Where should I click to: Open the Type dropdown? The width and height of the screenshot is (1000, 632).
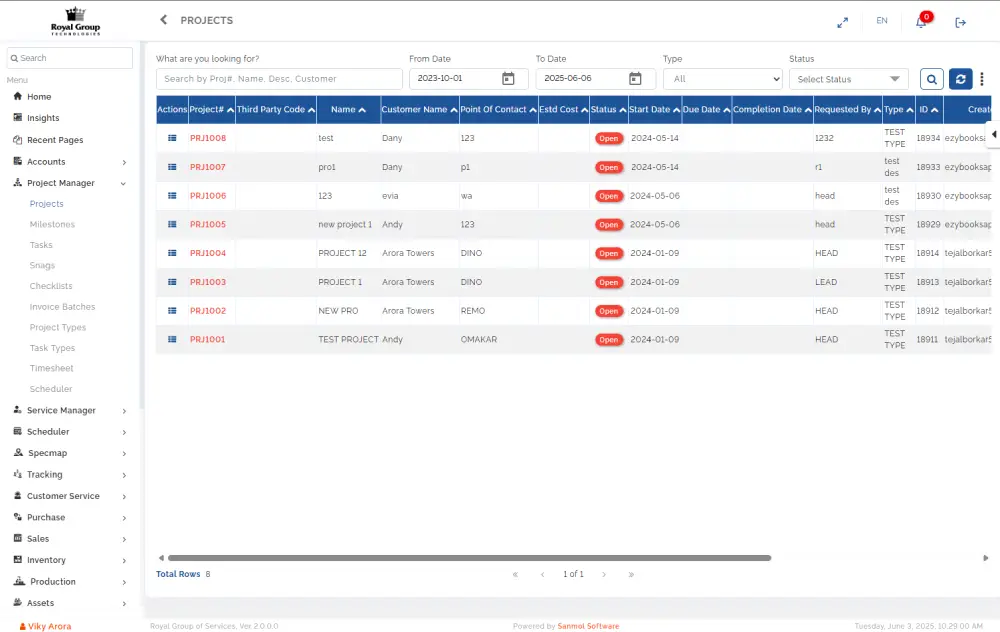click(x=722, y=79)
